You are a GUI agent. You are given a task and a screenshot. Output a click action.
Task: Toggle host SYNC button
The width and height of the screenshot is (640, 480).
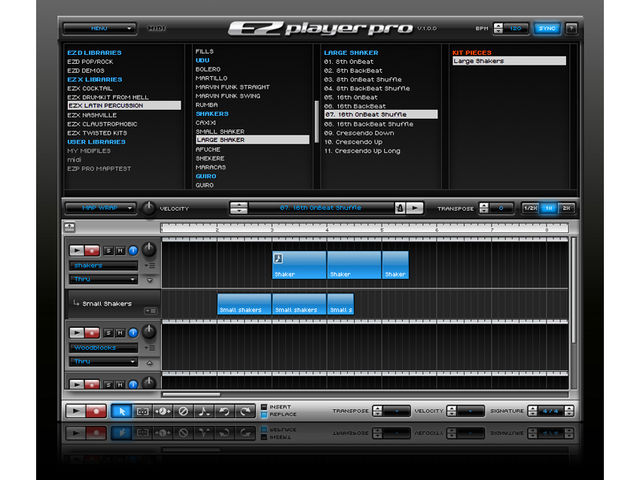[x=547, y=28]
